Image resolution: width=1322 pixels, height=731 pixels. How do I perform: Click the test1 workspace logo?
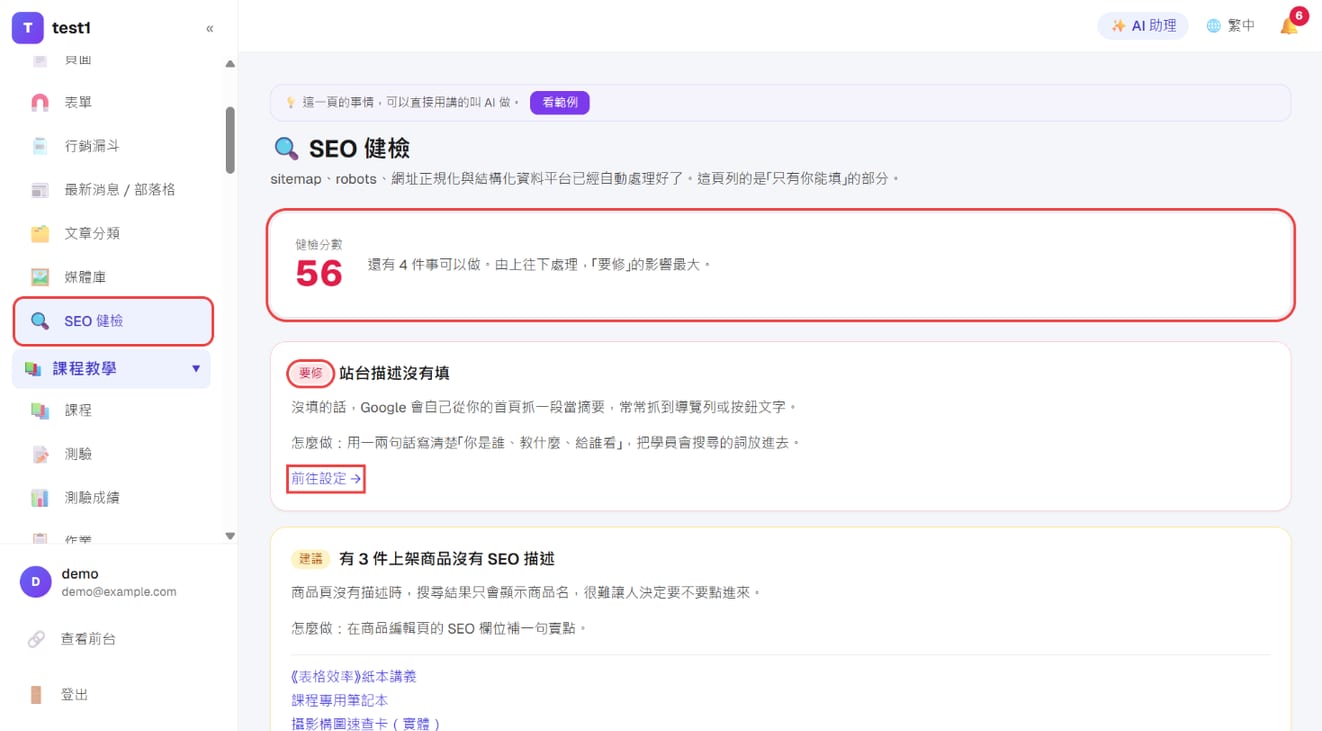tap(27, 28)
